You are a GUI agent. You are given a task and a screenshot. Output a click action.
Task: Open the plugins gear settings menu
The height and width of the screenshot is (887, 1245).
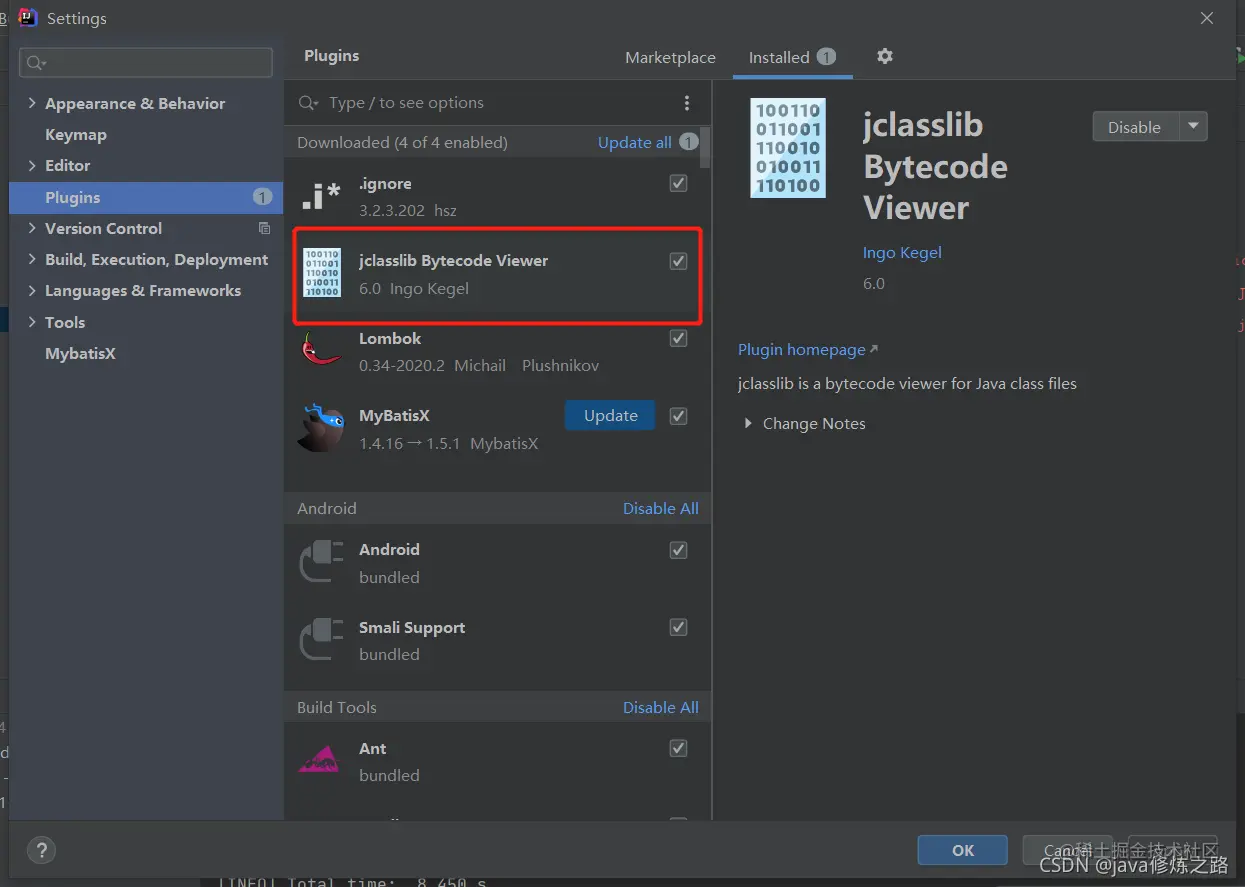(x=884, y=56)
